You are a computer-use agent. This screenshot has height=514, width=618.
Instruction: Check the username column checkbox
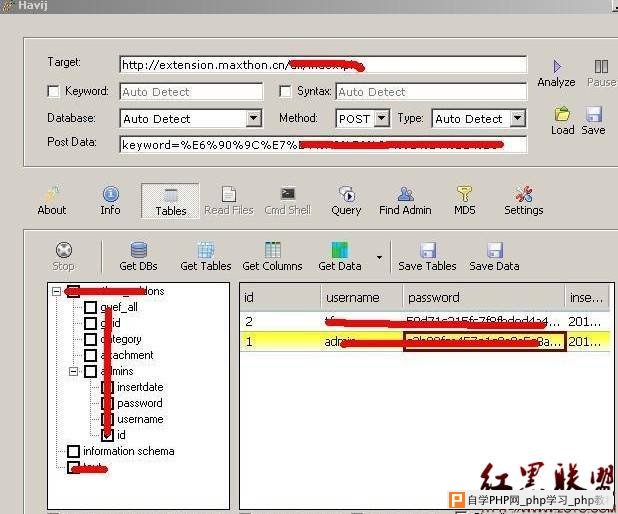coord(107,419)
